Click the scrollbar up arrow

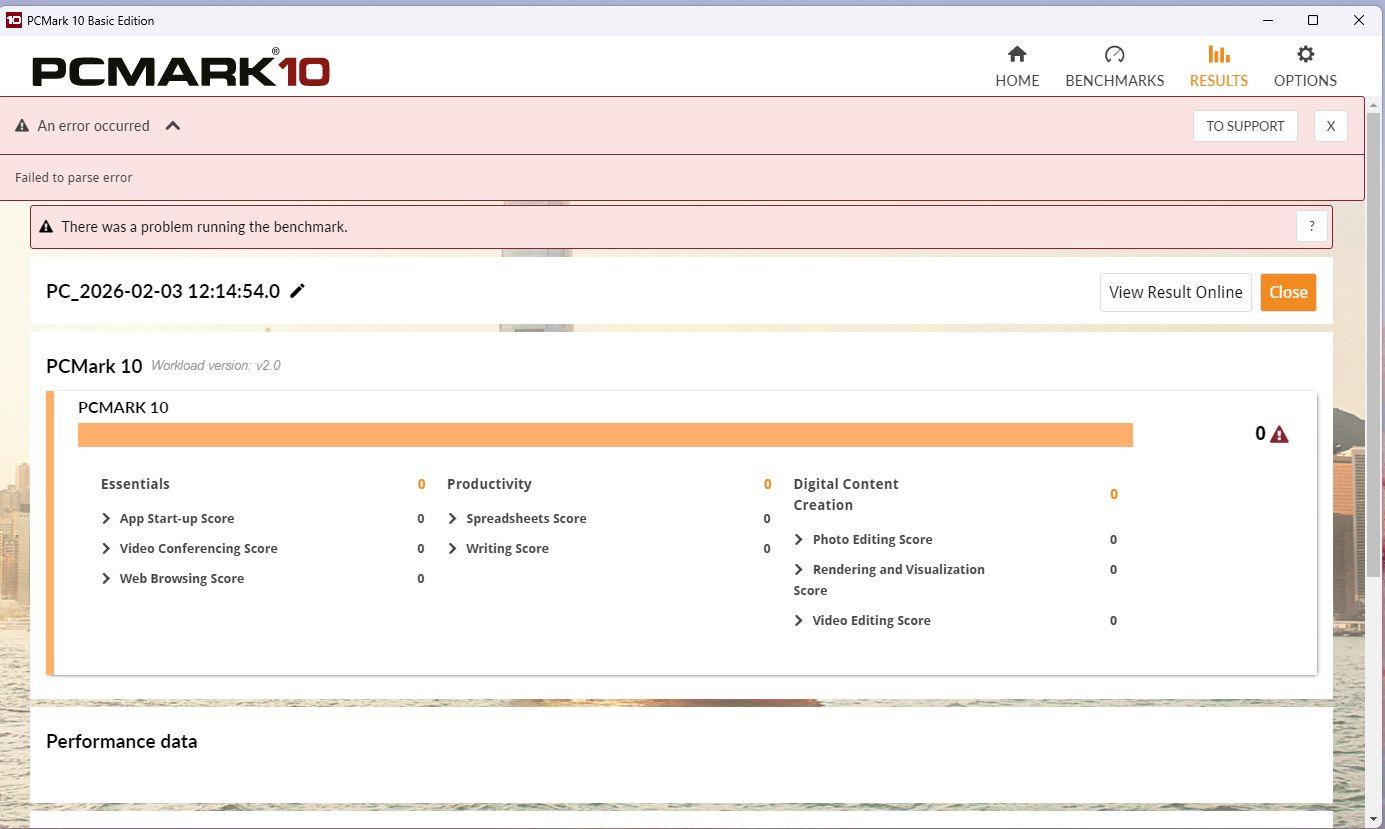click(x=1374, y=105)
